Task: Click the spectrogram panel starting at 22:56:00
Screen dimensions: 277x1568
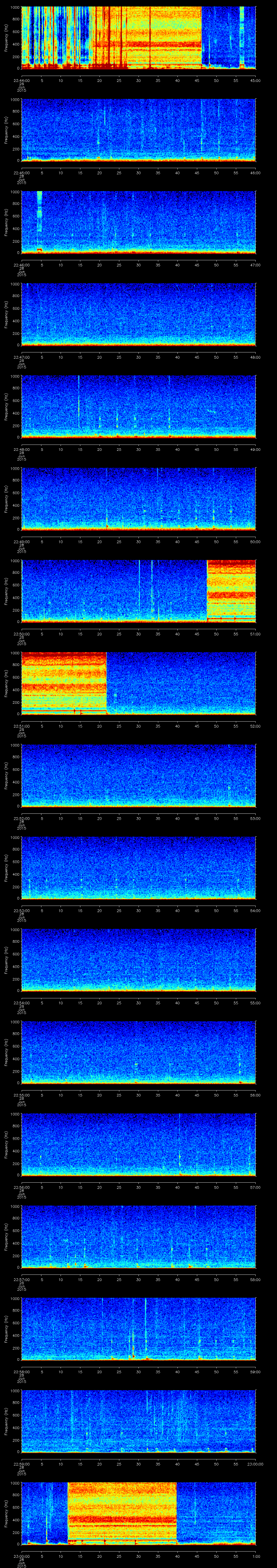Action: pyautogui.click(x=139, y=1144)
